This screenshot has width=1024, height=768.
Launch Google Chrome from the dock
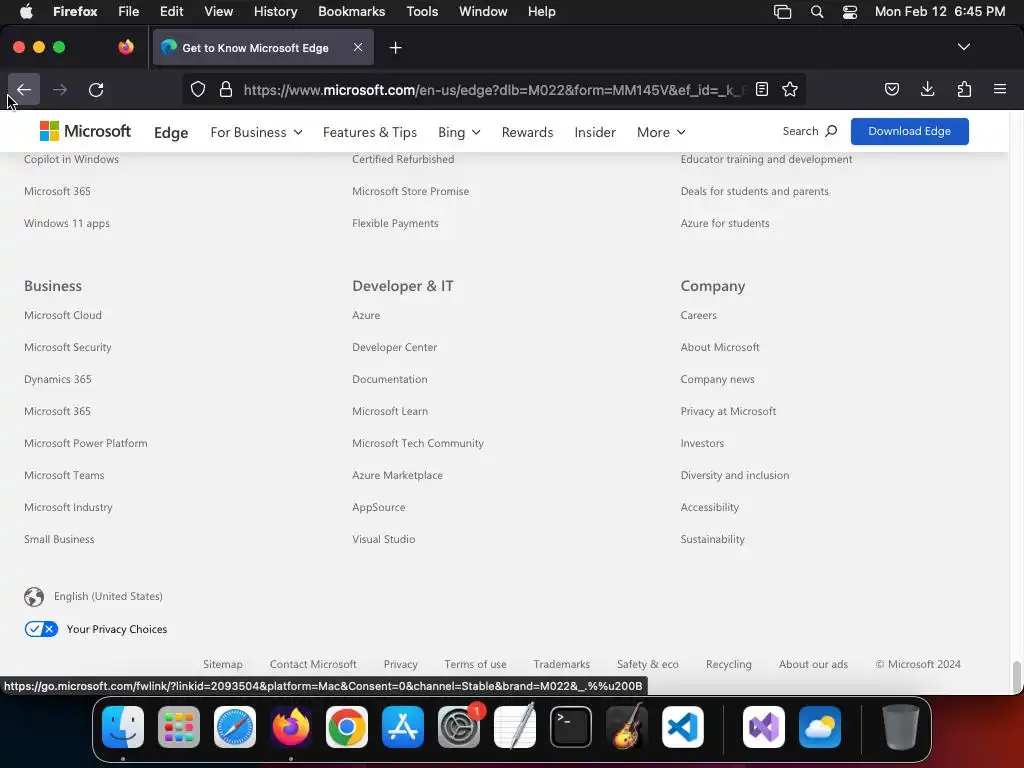point(347,727)
